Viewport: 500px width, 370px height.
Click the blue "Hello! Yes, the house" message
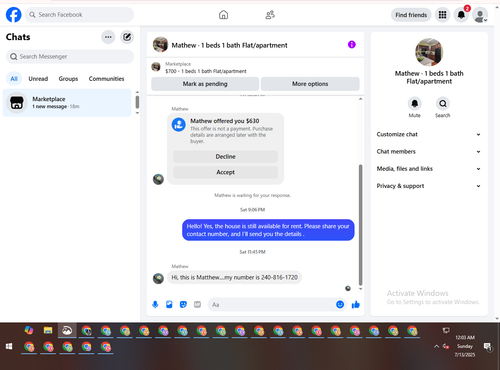(268, 230)
